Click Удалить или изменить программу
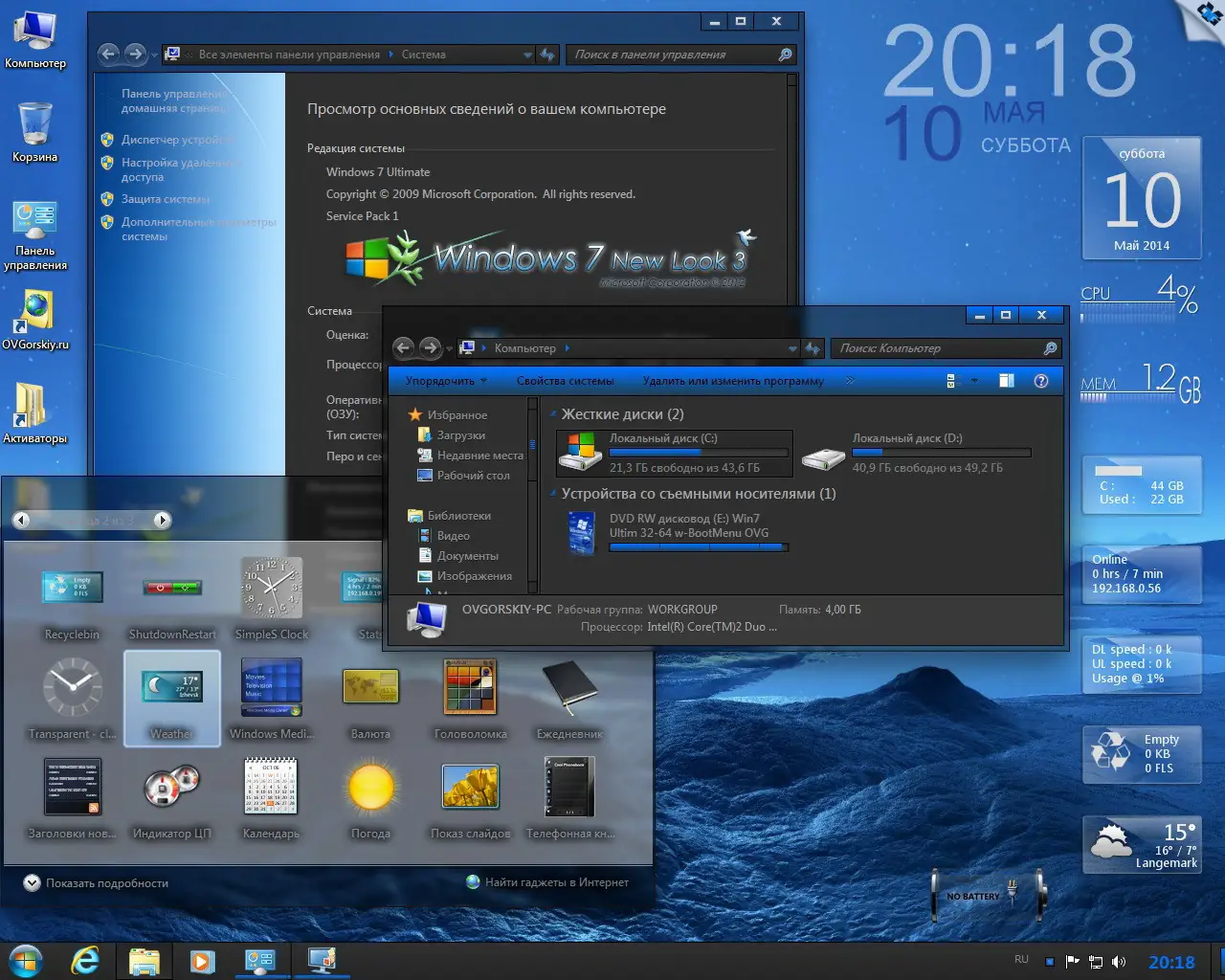This screenshot has height=980, width=1225. pyautogui.click(x=732, y=381)
